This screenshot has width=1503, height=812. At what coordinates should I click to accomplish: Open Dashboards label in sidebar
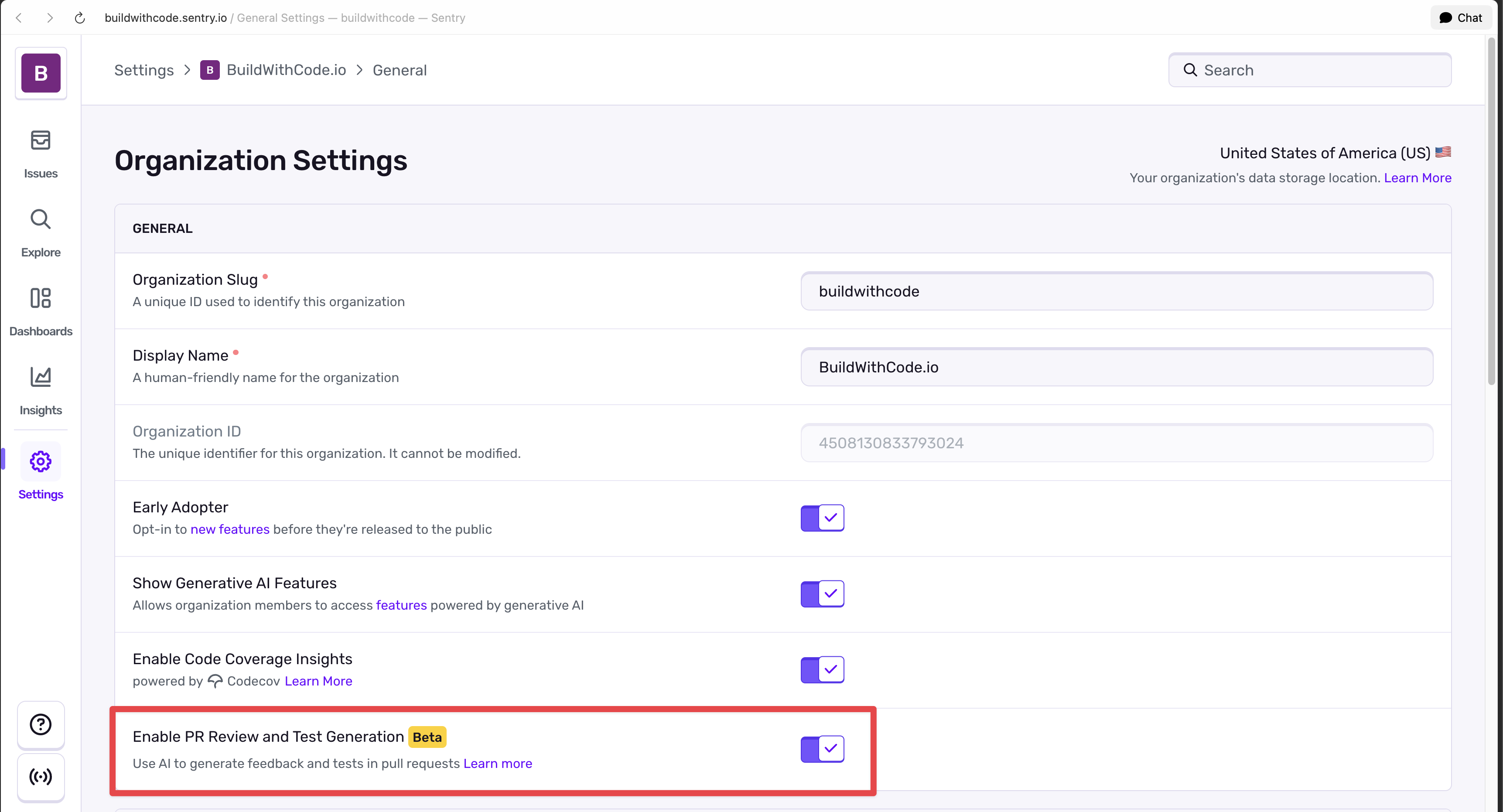[x=41, y=331]
